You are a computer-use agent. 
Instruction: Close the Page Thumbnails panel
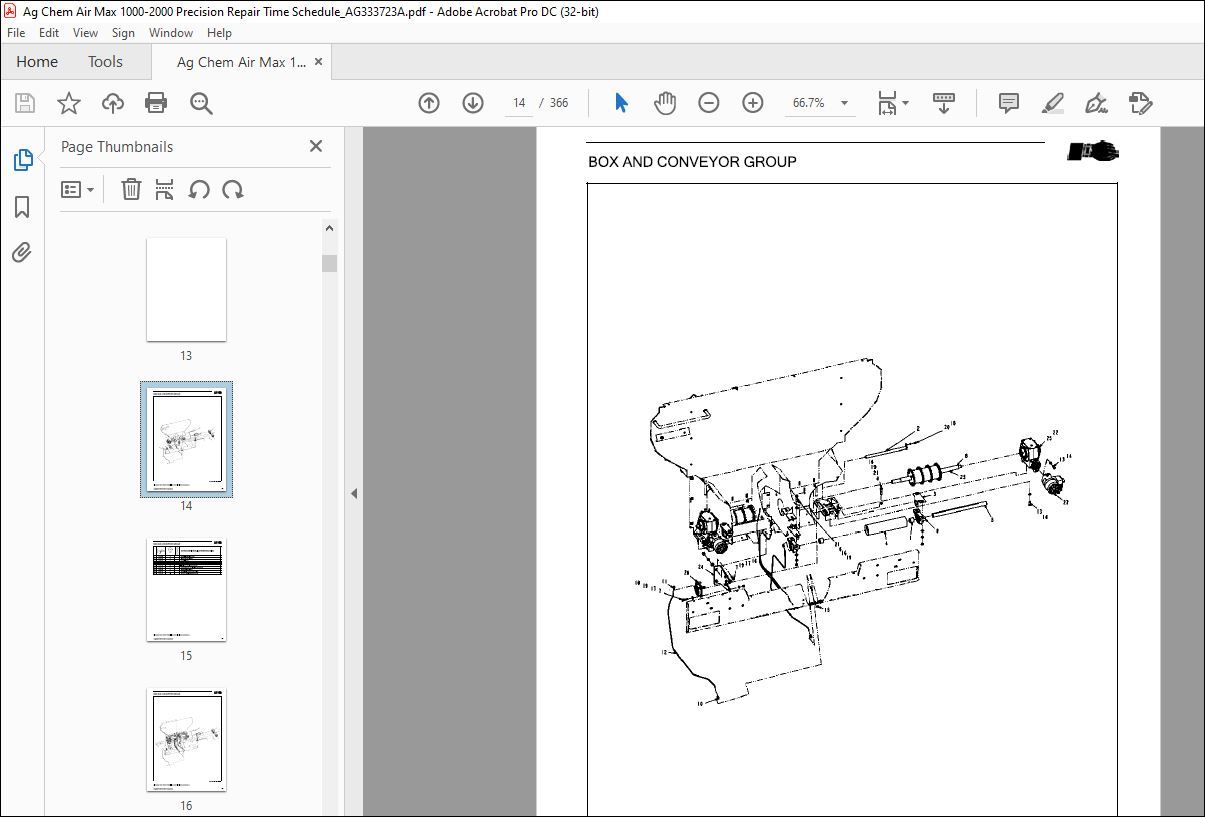(x=316, y=146)
